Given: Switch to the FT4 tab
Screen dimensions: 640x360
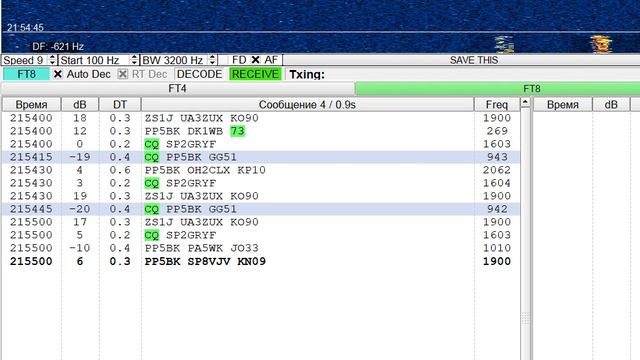Looking at the screenshot, I should (178, 89).
